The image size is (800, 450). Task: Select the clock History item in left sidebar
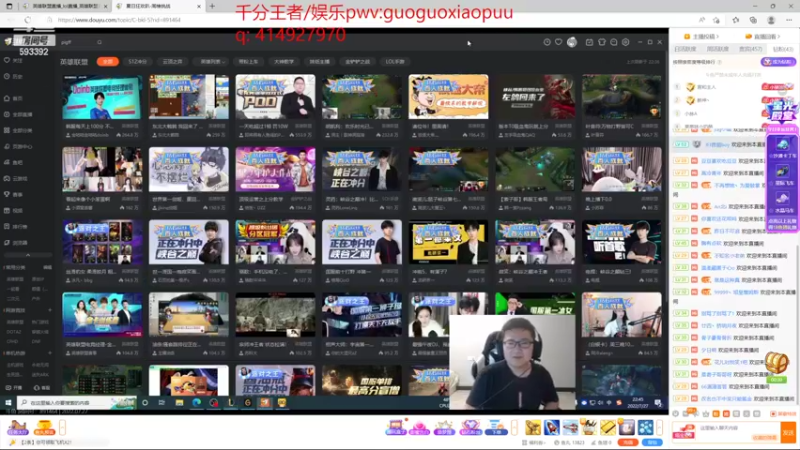[x=14, y=77]
